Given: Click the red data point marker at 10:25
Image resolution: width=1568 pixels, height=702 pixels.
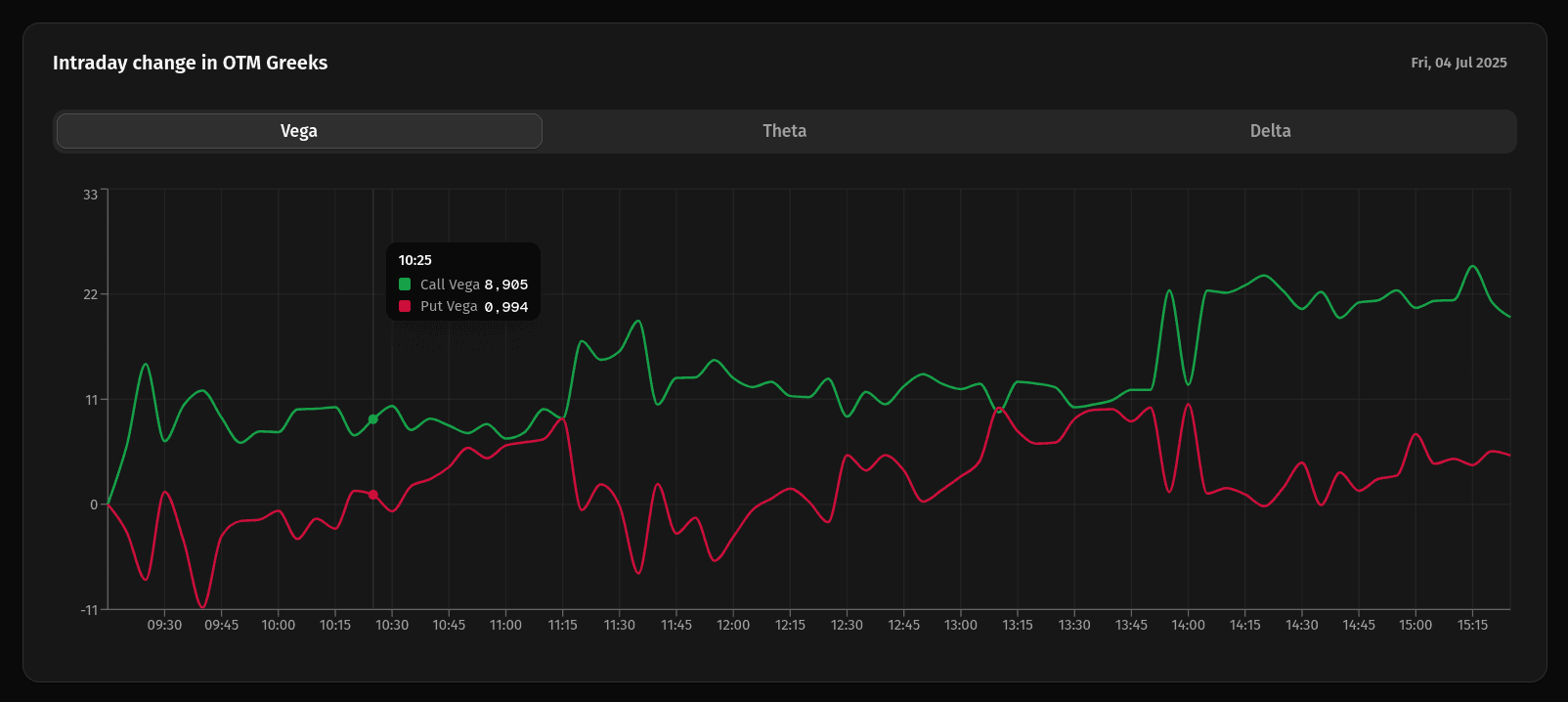Looking at the screenshot, I should (x=372, y=495).
